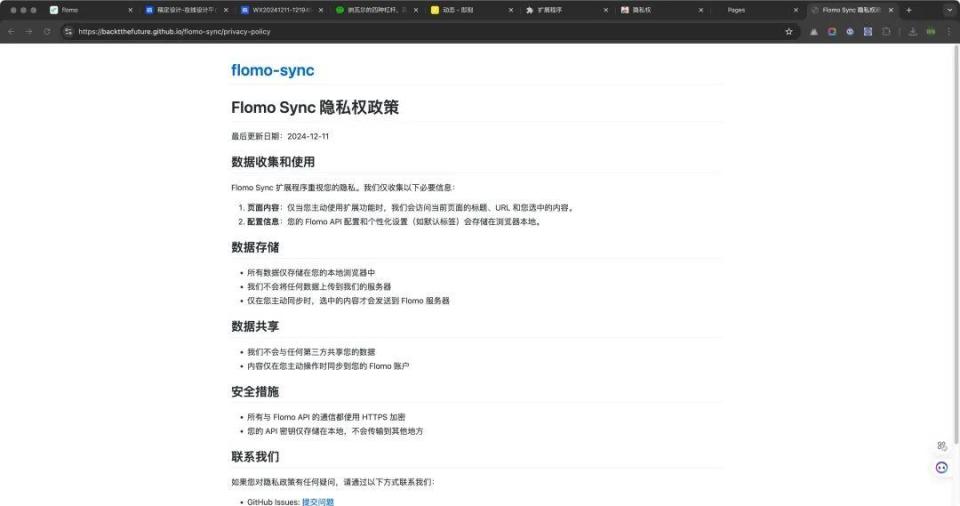The width and height of the screenshot is (960, 506).
Task: Open the Extensions puzzle menu
Action: tap(886, 31)
